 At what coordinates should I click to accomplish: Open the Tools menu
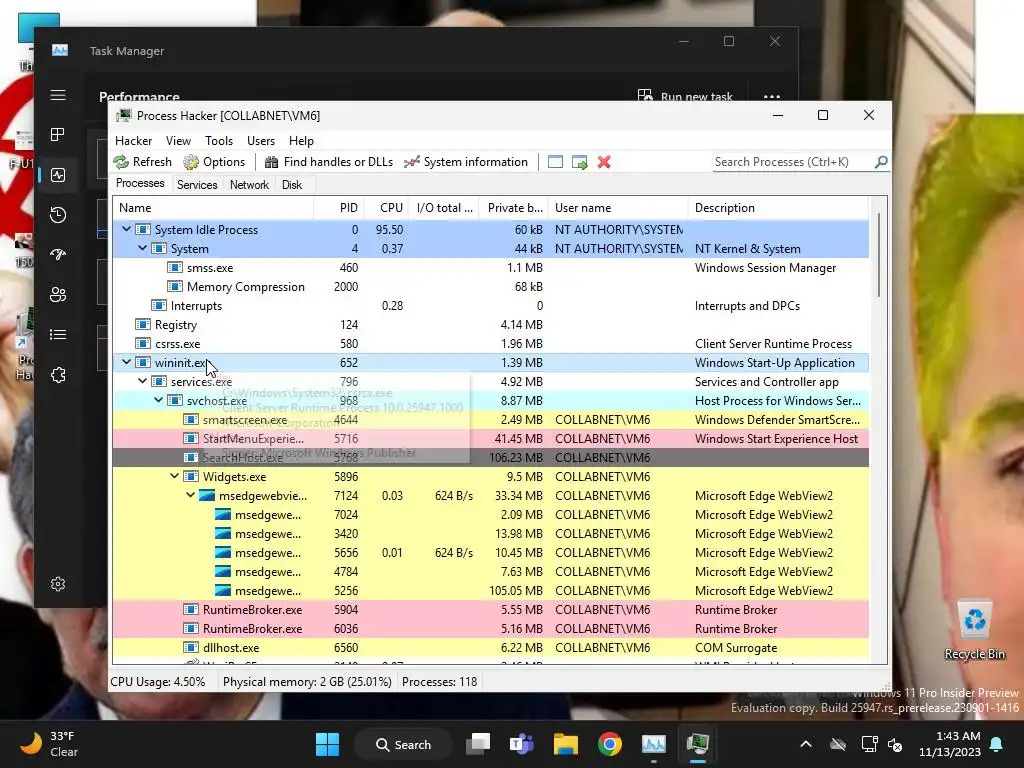[x=219, y=141]
